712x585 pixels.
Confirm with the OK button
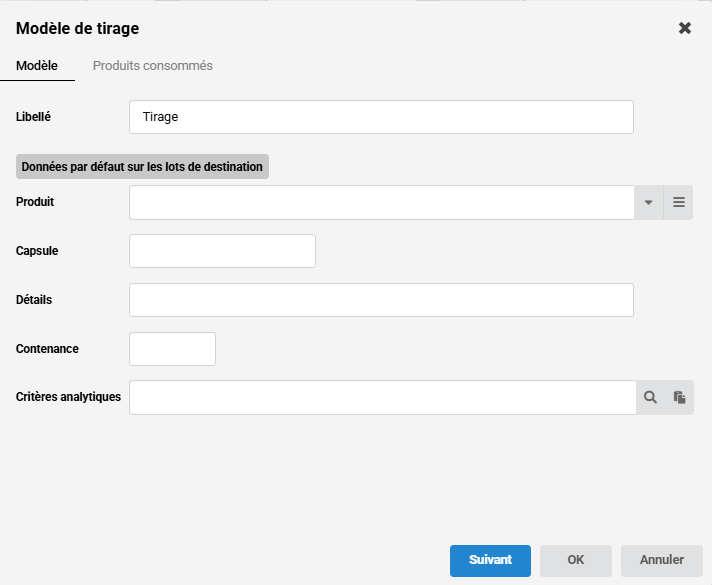(x=575, y=560)
